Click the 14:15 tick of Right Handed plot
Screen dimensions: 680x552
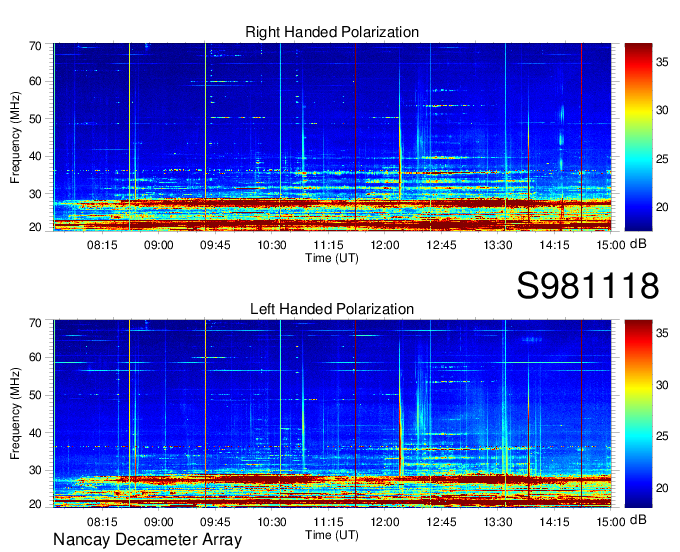pos(554,245)
